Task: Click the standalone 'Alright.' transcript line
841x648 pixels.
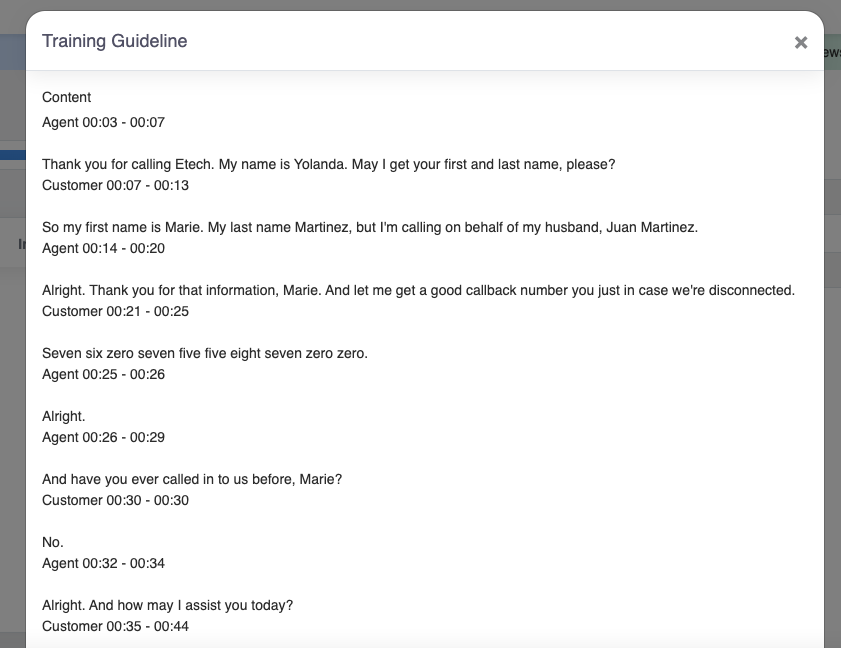Action: (x=64, y=416)
